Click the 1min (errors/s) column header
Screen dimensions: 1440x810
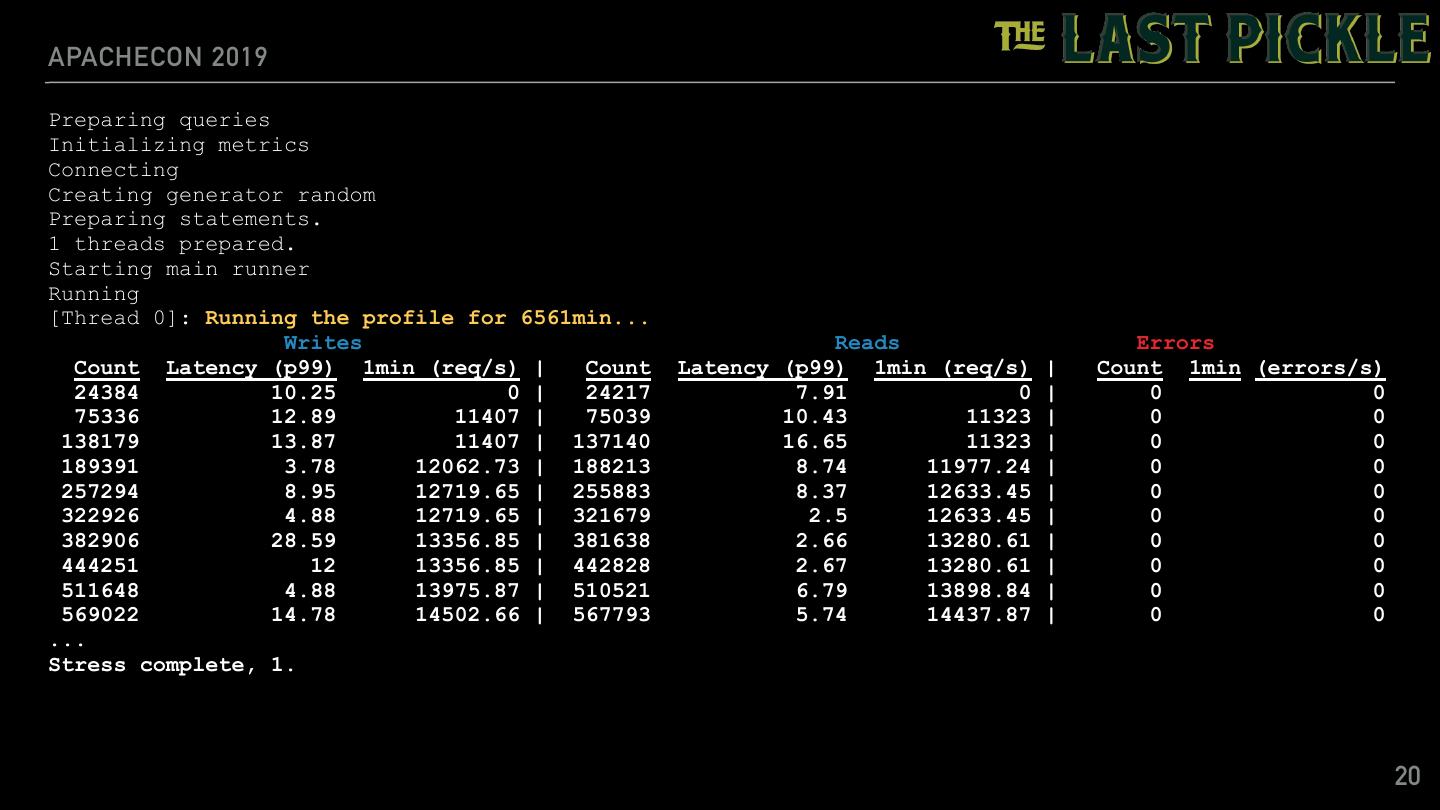tap(1285, 368)
